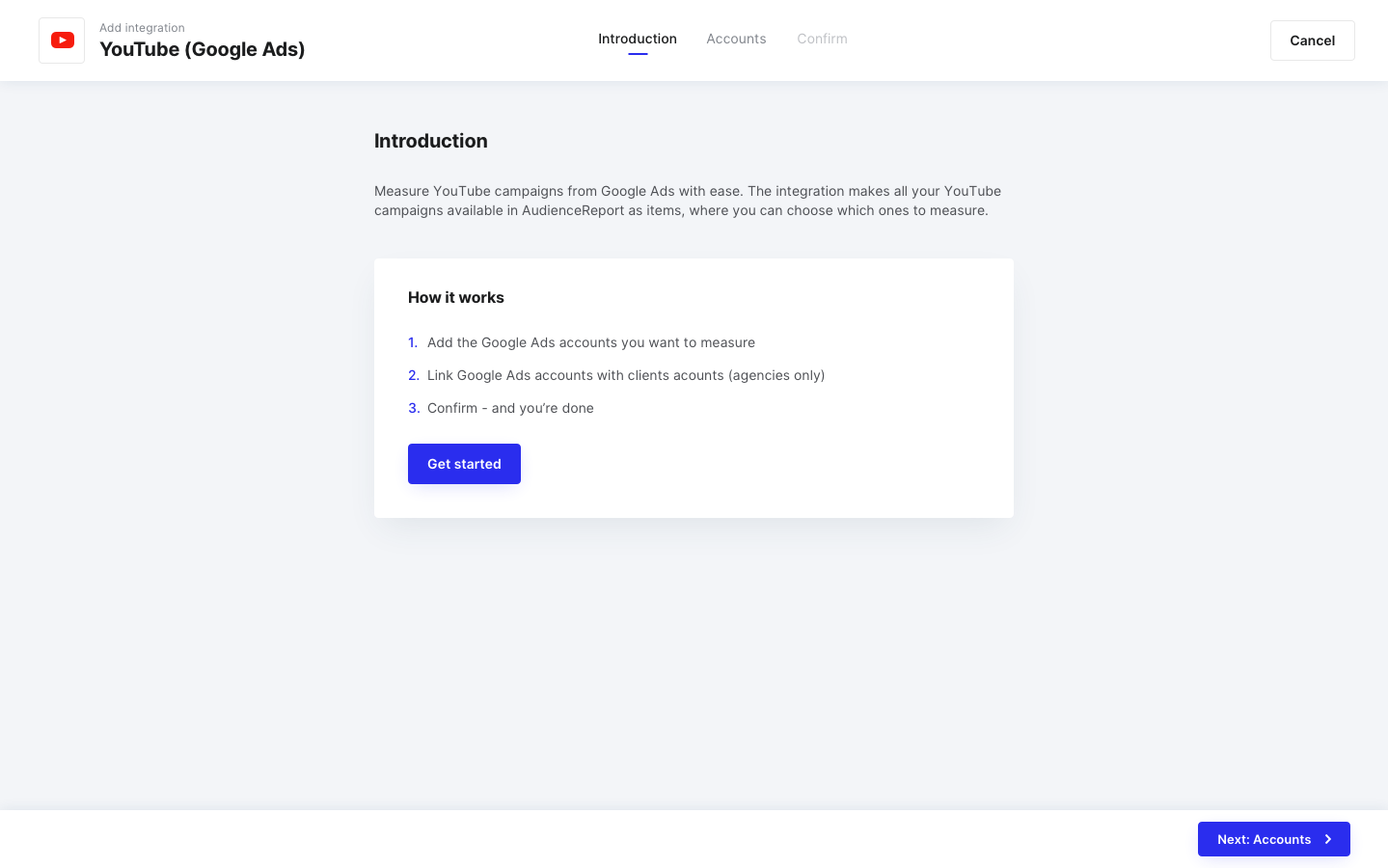Click the blue number 3 list marker
This screenshot has height=868, width=1388.
[x=414, y=408]
